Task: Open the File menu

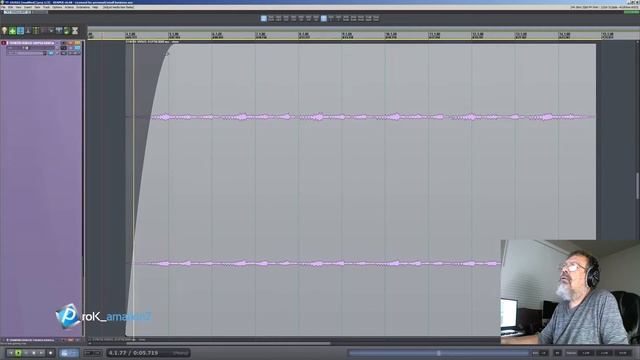Action: click(3, 7)
